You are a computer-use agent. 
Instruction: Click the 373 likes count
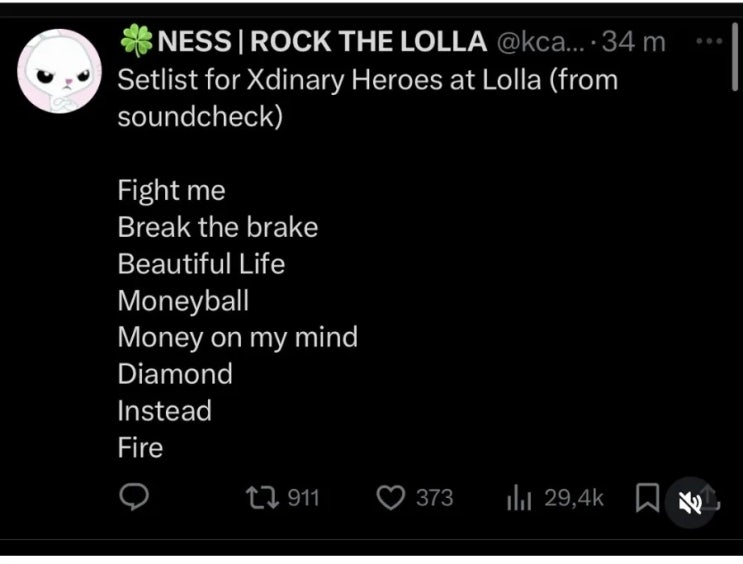[434, 497]
